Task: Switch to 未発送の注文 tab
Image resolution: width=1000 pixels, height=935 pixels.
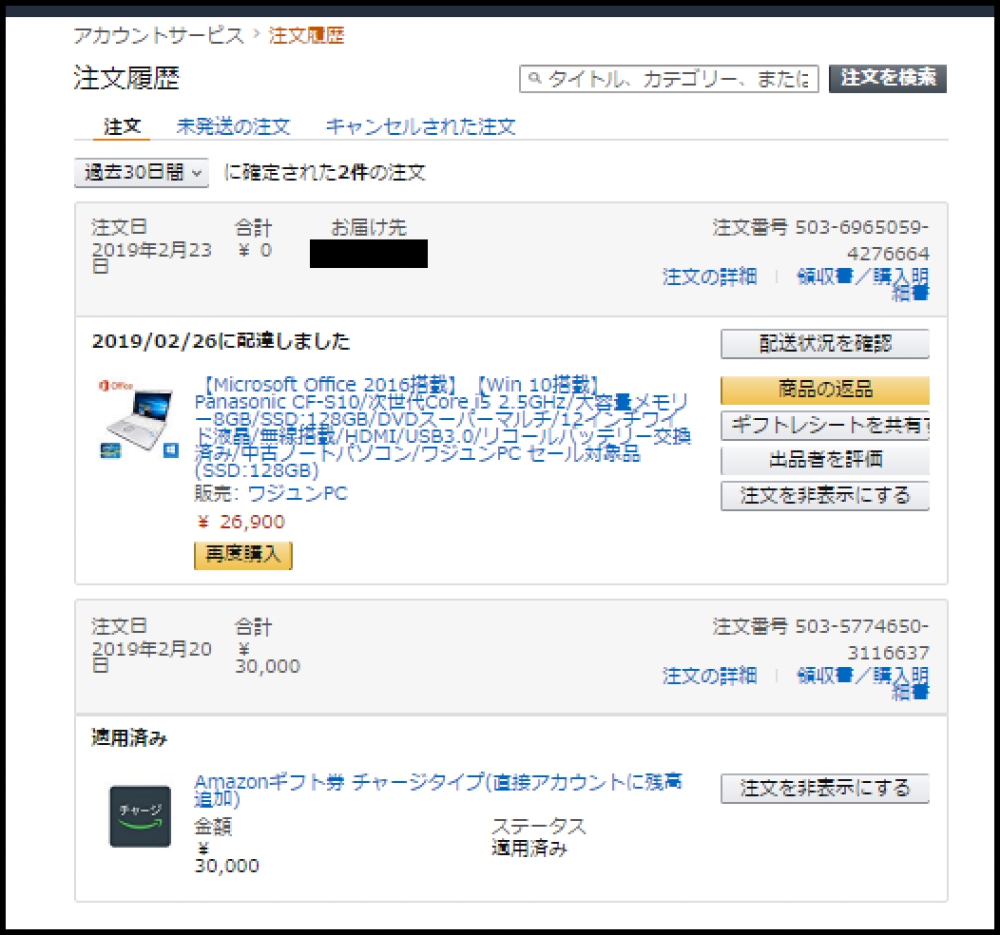Action: coord(233,126)
